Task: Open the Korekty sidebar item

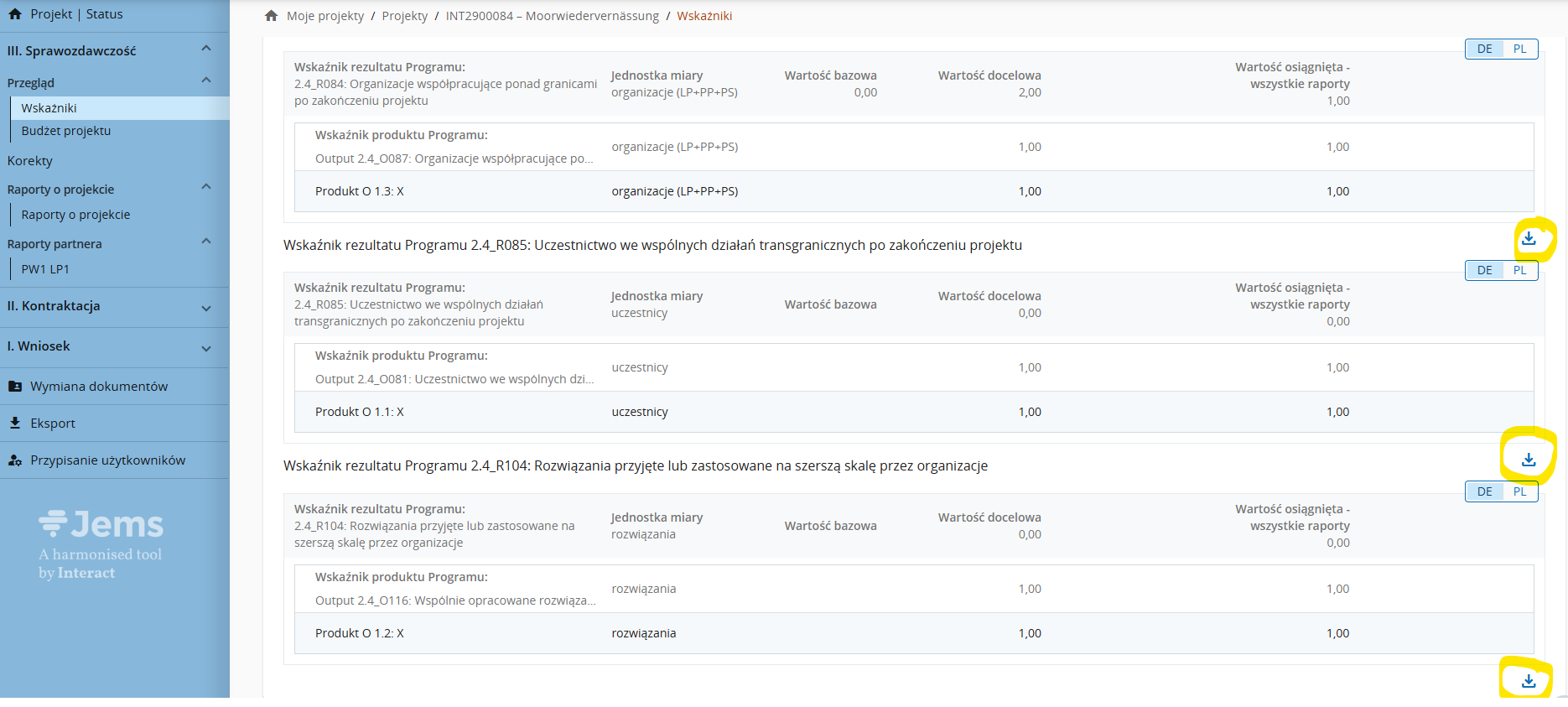Action: [x=30, y=161]
